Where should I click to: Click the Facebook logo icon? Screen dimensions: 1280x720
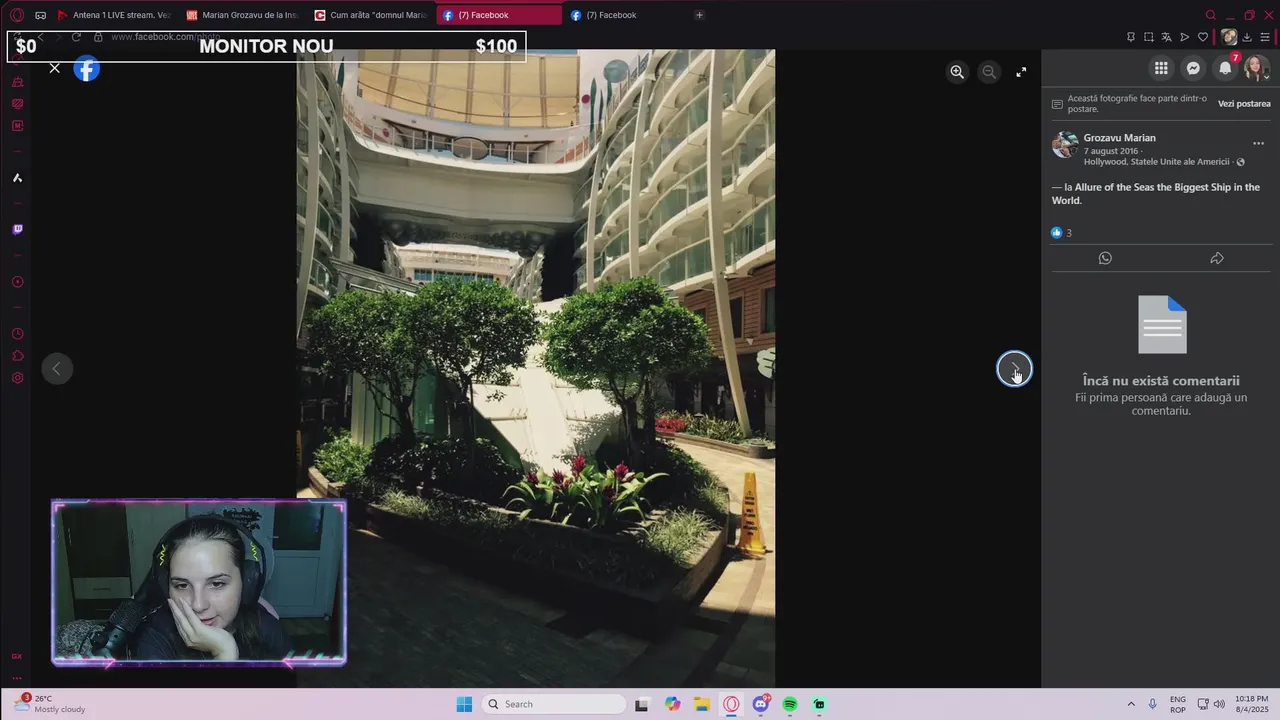(x=87, y=69)
